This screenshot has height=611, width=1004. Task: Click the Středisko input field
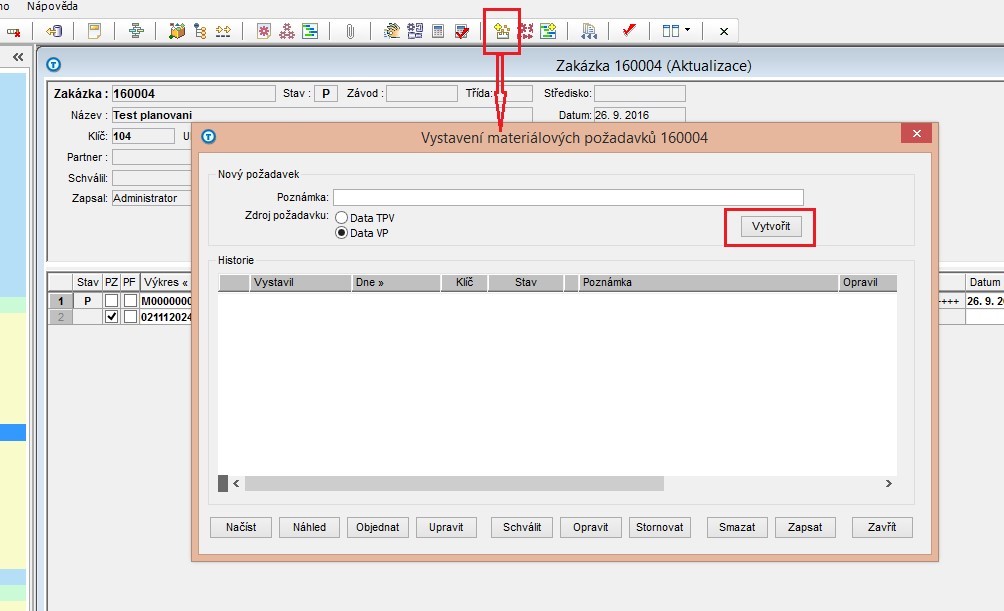click(640, 94)
